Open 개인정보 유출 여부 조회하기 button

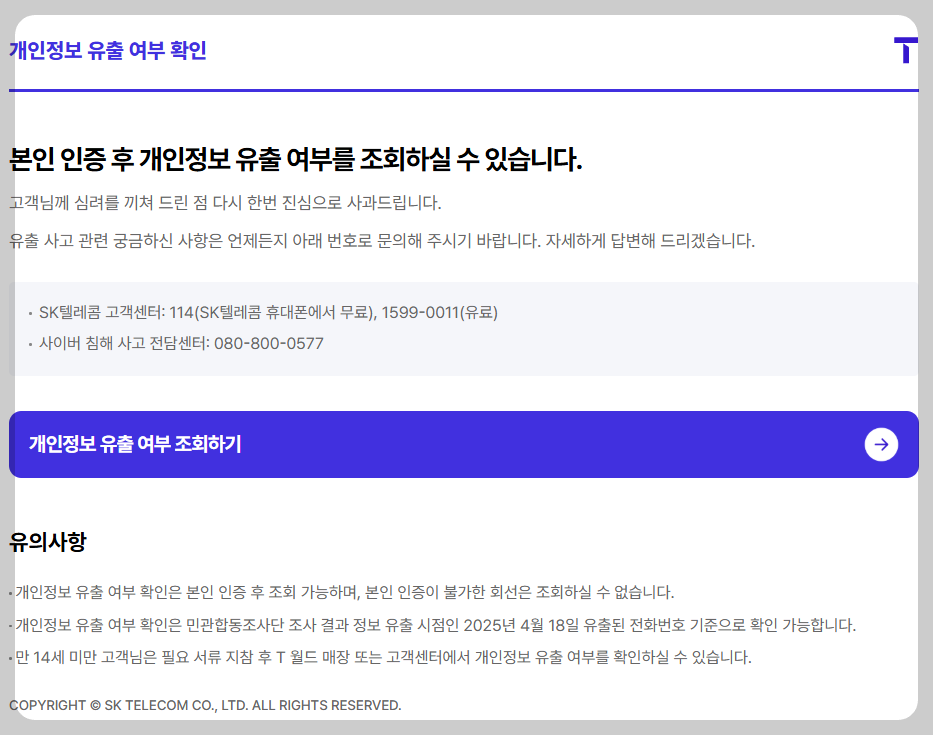pyautogui.click(x=464, y=445)
